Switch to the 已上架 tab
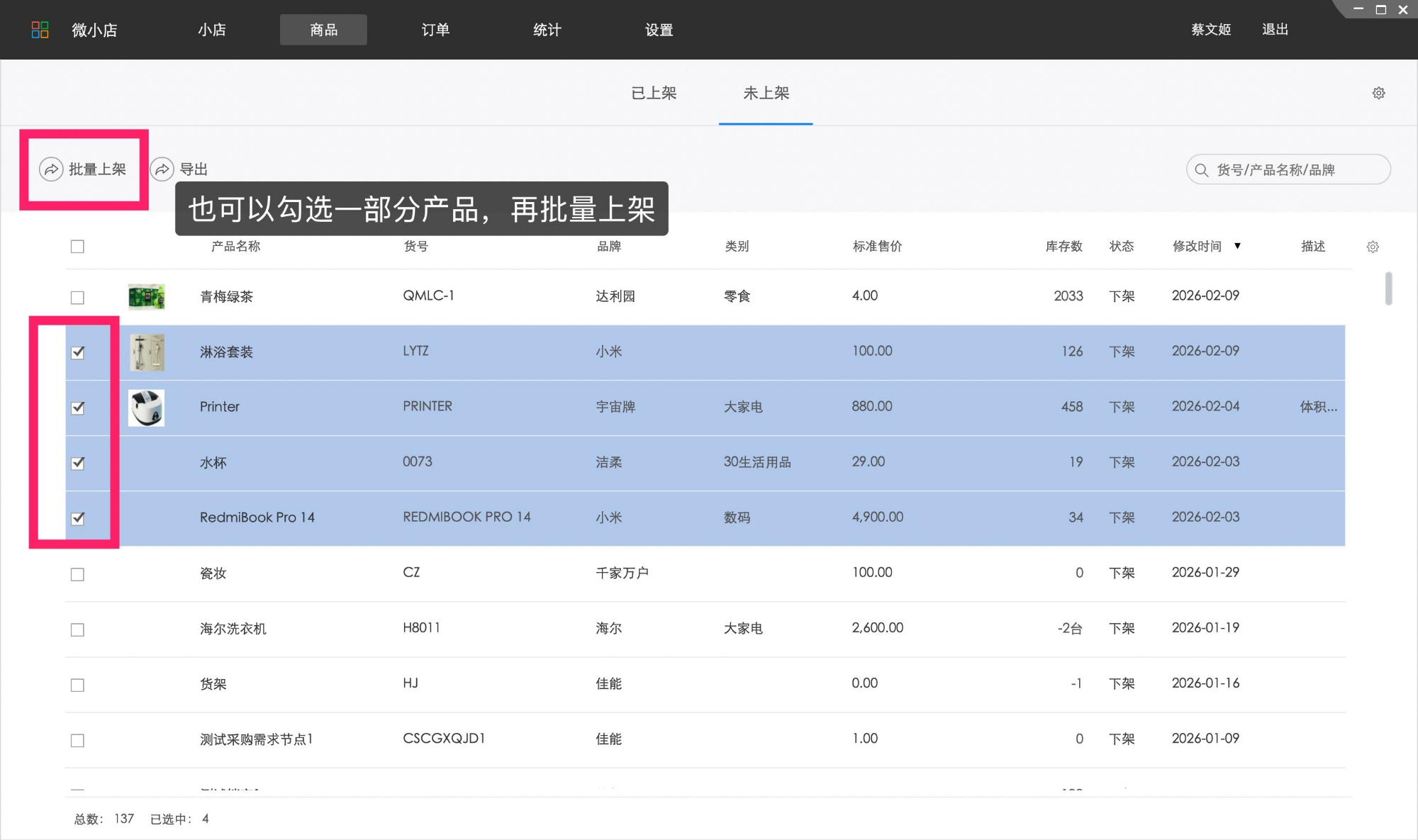The width and height of the screenshot is (1418, 840). click(x=654, y=93)
